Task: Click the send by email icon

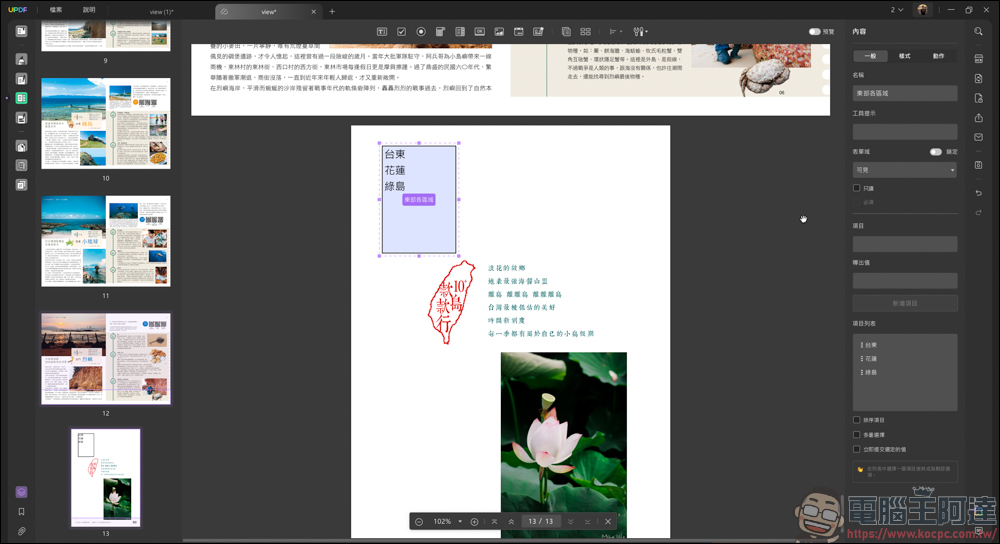Action: coord(978,137)
